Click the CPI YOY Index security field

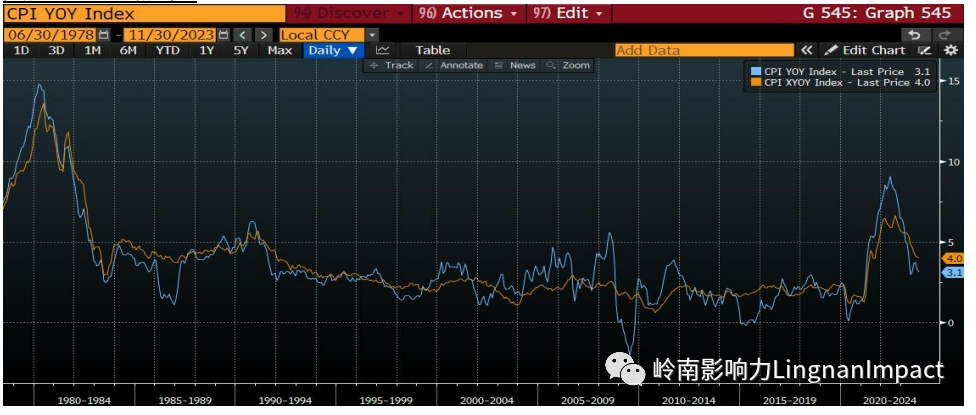tap(144, 13)
